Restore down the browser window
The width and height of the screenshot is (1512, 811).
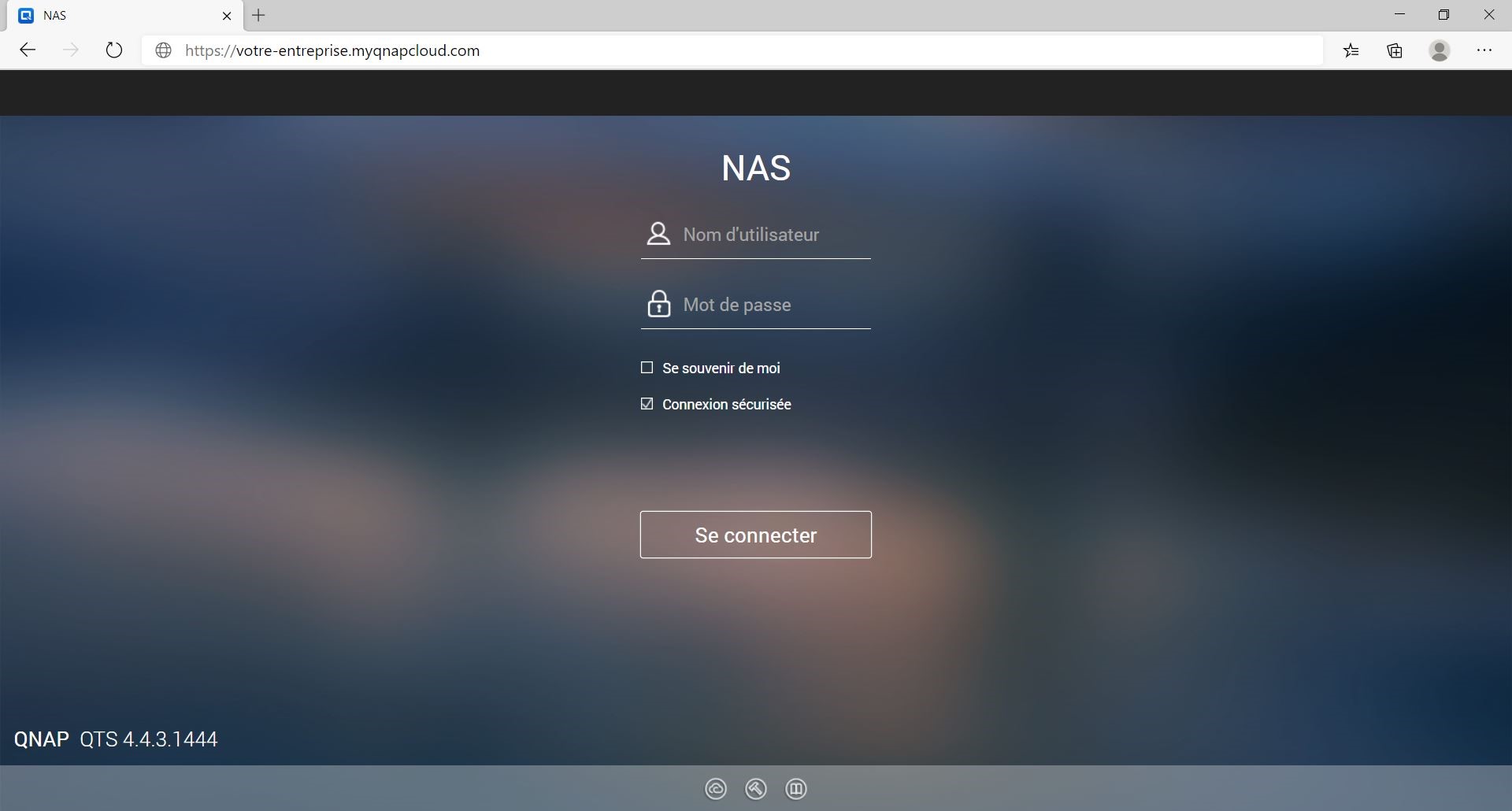tap(1443, 15)
